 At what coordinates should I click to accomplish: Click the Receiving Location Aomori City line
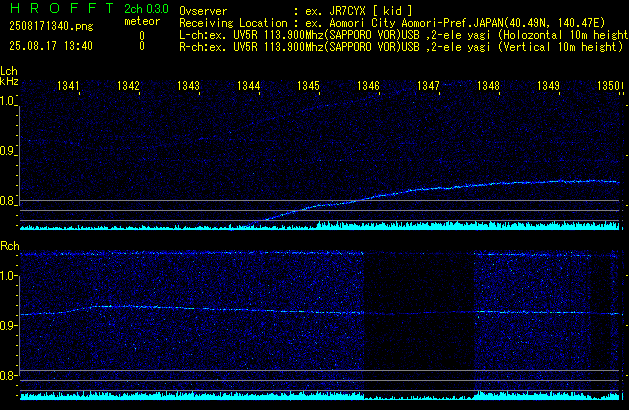tap(392, 23)
